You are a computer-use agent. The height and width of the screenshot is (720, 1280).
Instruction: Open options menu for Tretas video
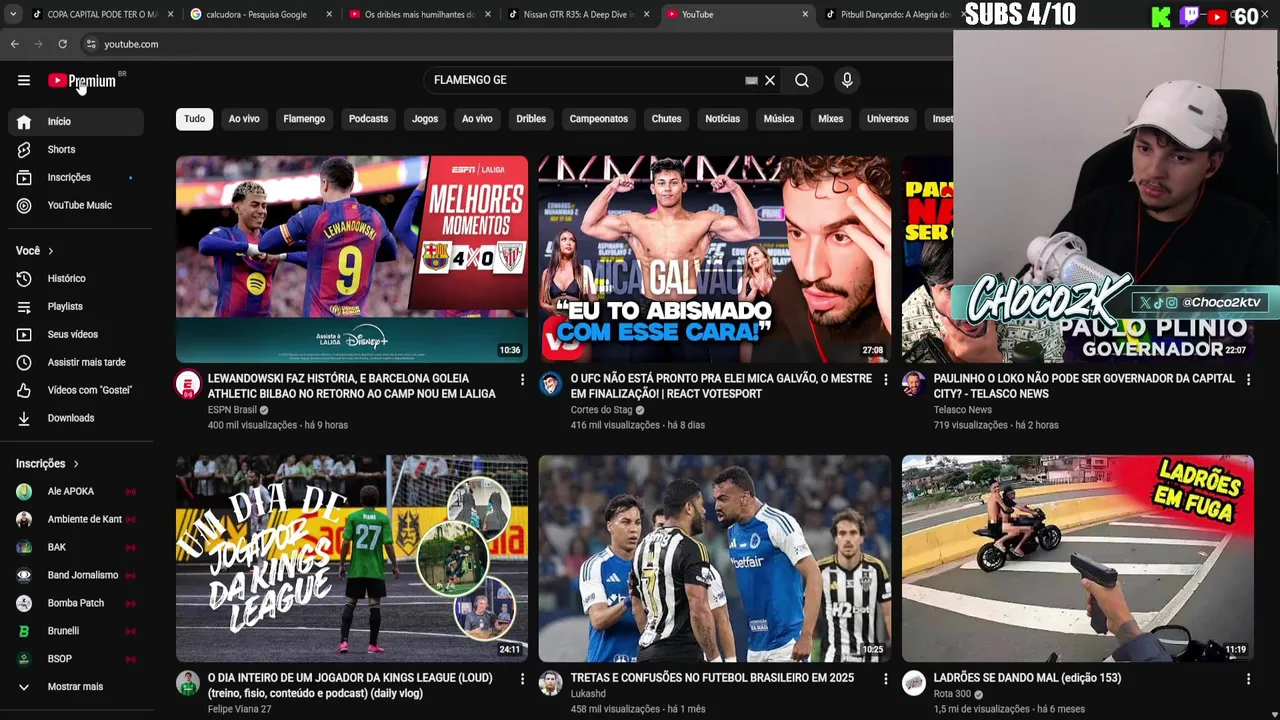pyautogui.click(x=885, y=679)
